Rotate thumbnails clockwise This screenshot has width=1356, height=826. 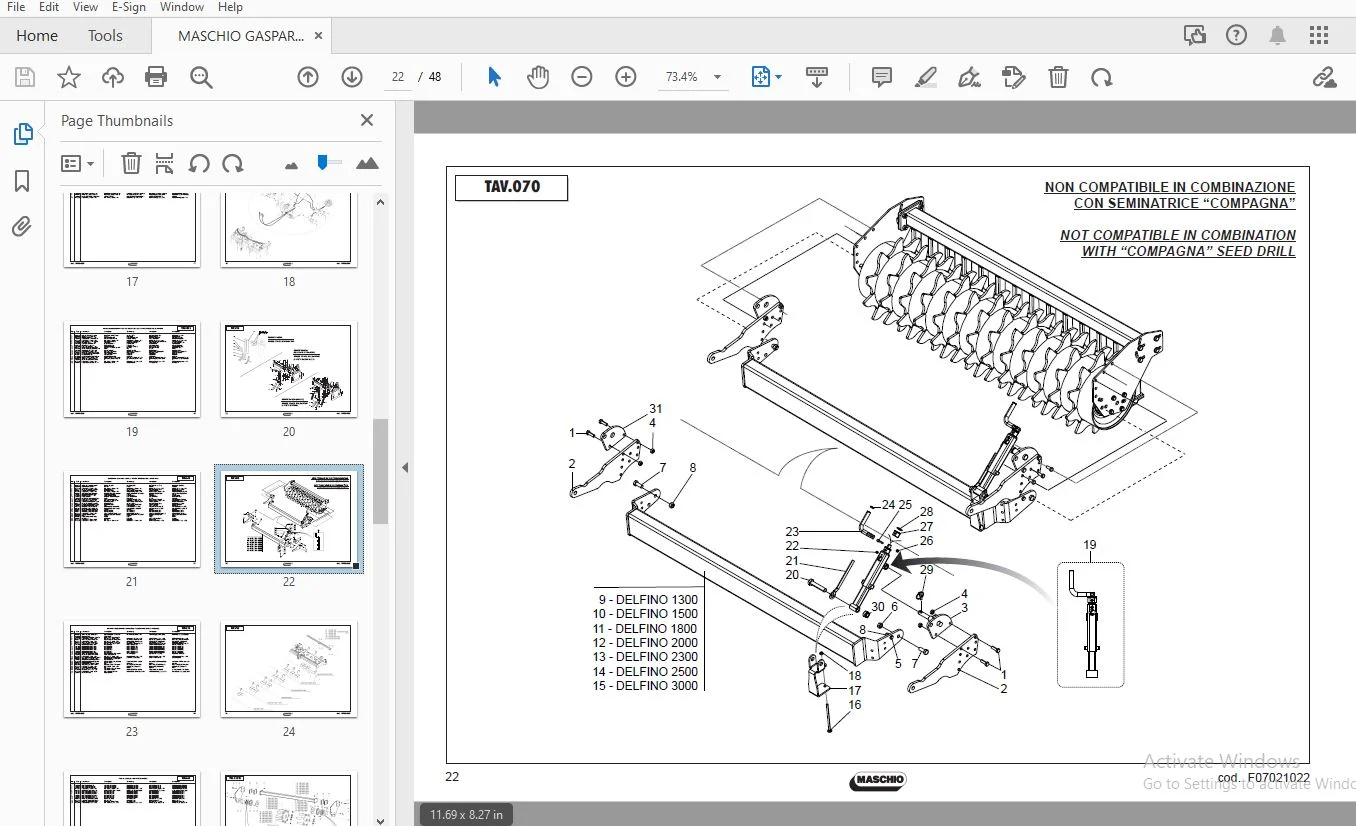pos(233,163)
